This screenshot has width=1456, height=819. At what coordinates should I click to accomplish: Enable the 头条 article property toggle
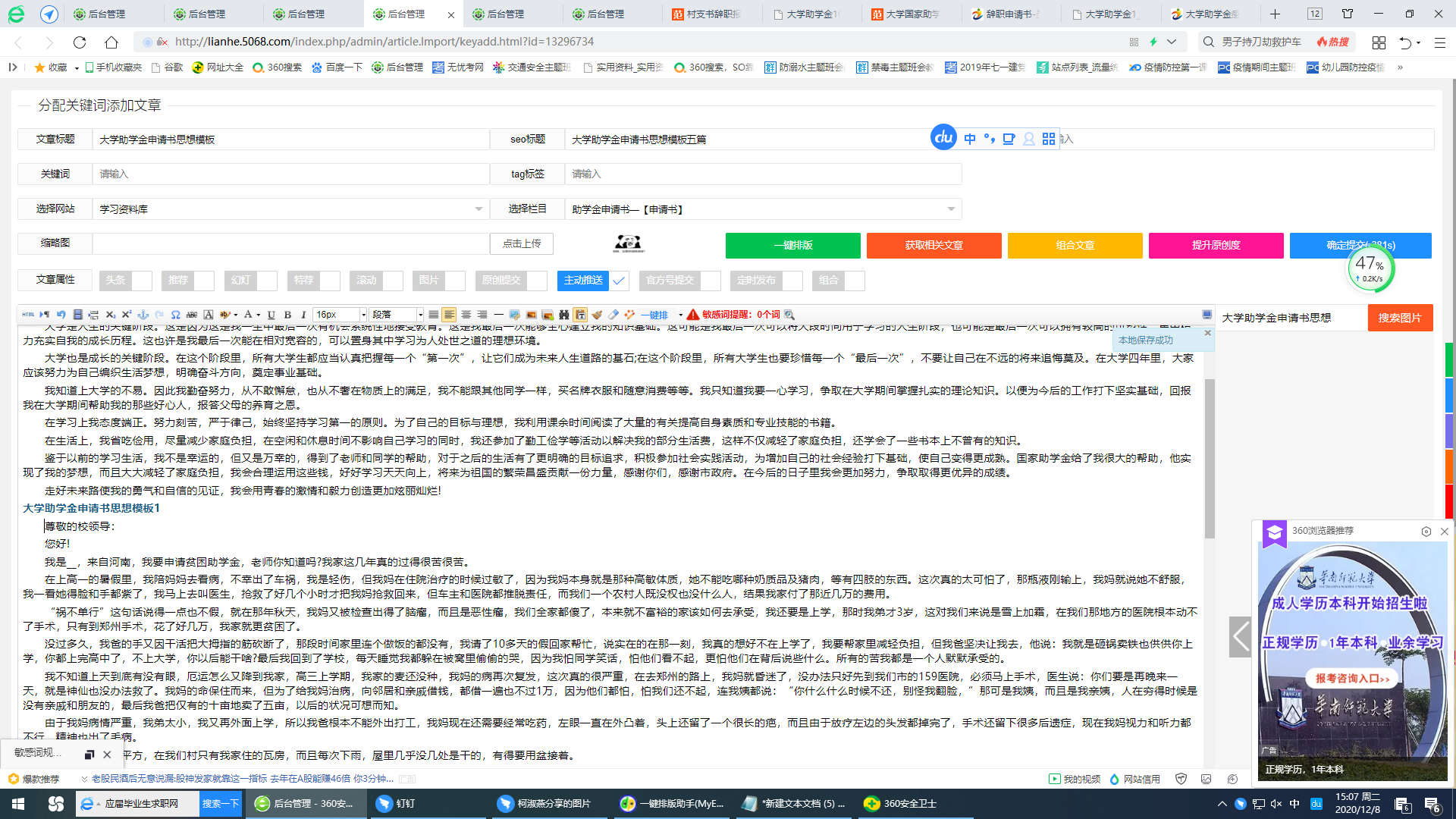point(140,280)
